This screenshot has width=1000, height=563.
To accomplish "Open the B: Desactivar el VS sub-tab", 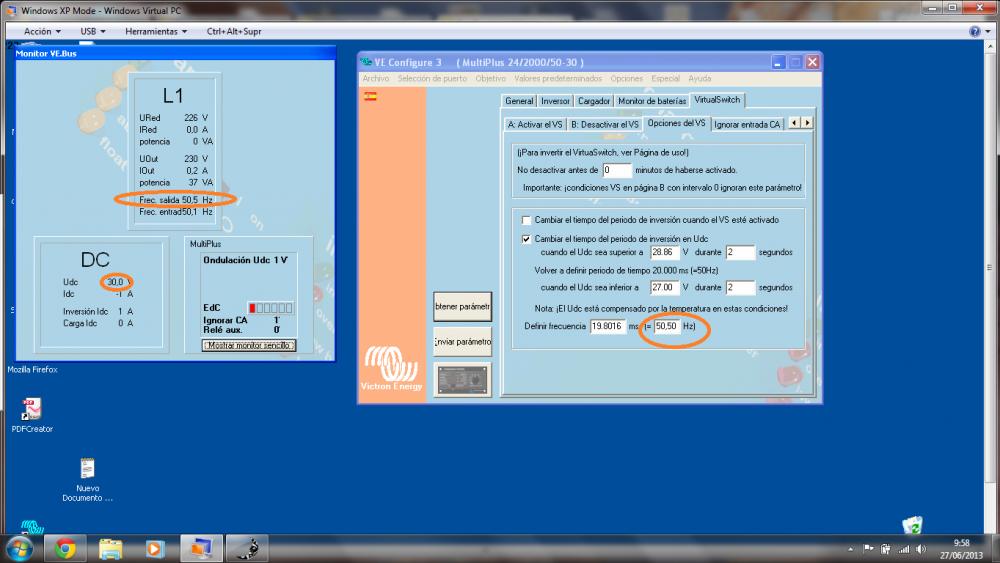I will click(x=604, y=124).
